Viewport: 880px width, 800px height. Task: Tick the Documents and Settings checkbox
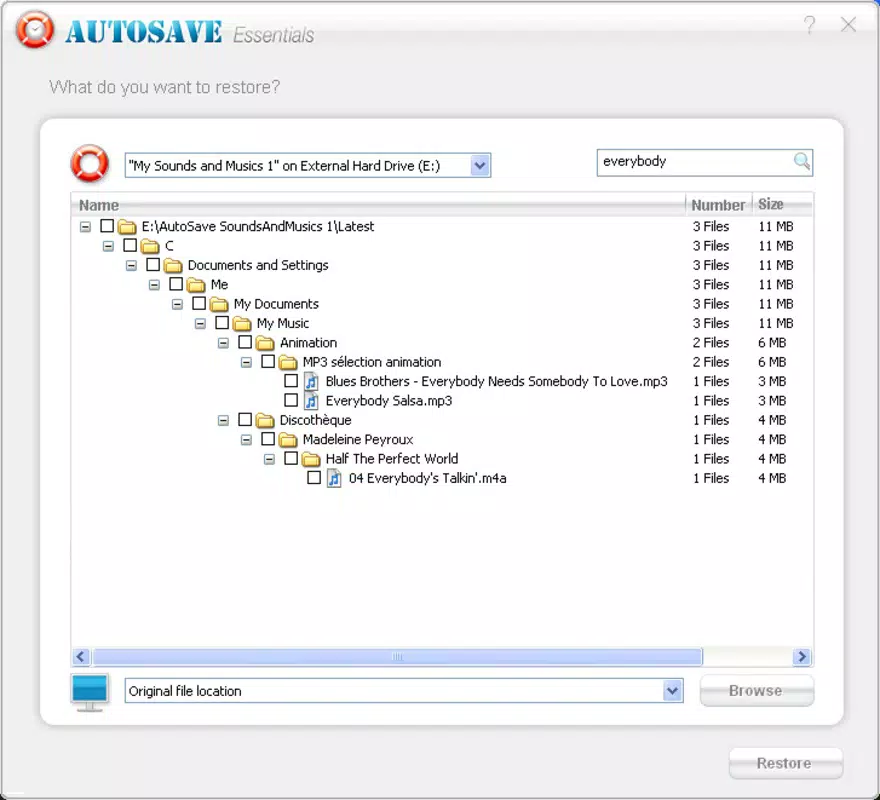pyautogui.click(x=153, y=264)
